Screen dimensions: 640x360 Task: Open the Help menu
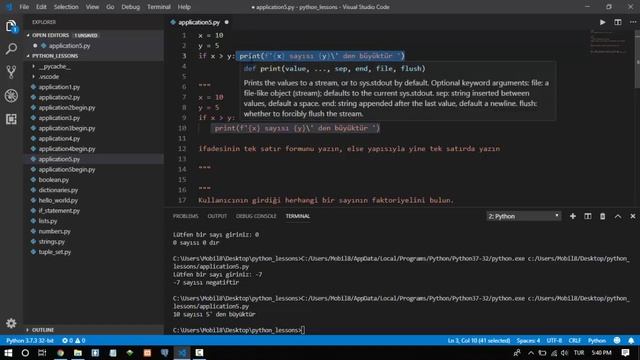click(x=184, y=7)
